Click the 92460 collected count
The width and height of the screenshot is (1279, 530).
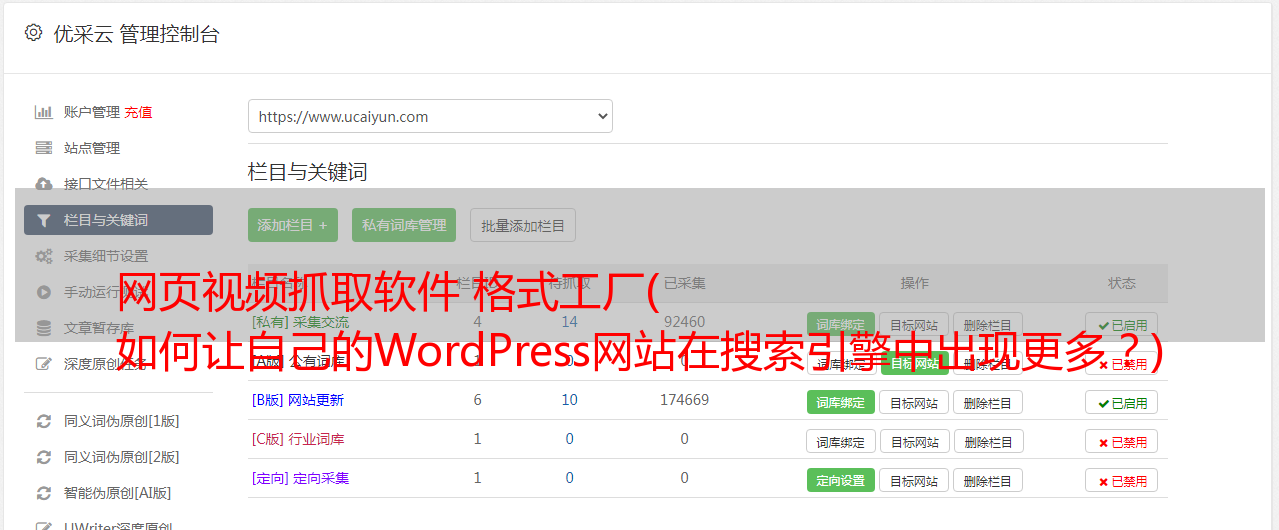(684, 322)
